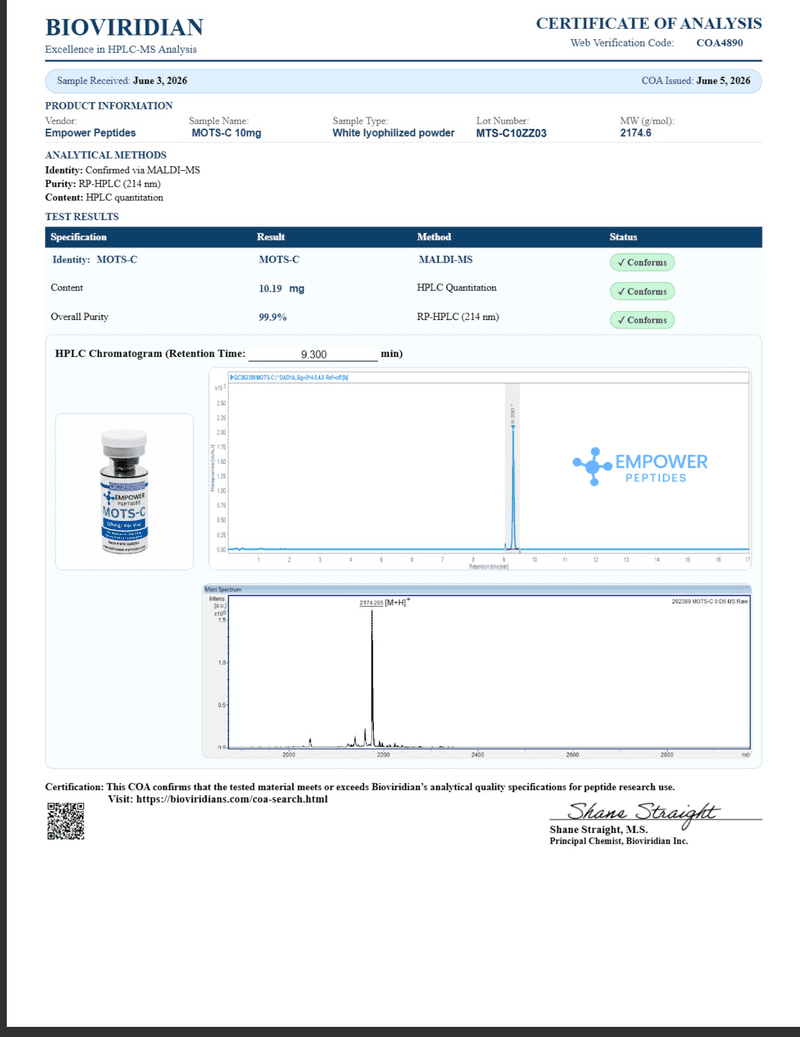Select vendor name Empower Peptides
Viewport: 800px width, 1037px height.
[90, 133]
